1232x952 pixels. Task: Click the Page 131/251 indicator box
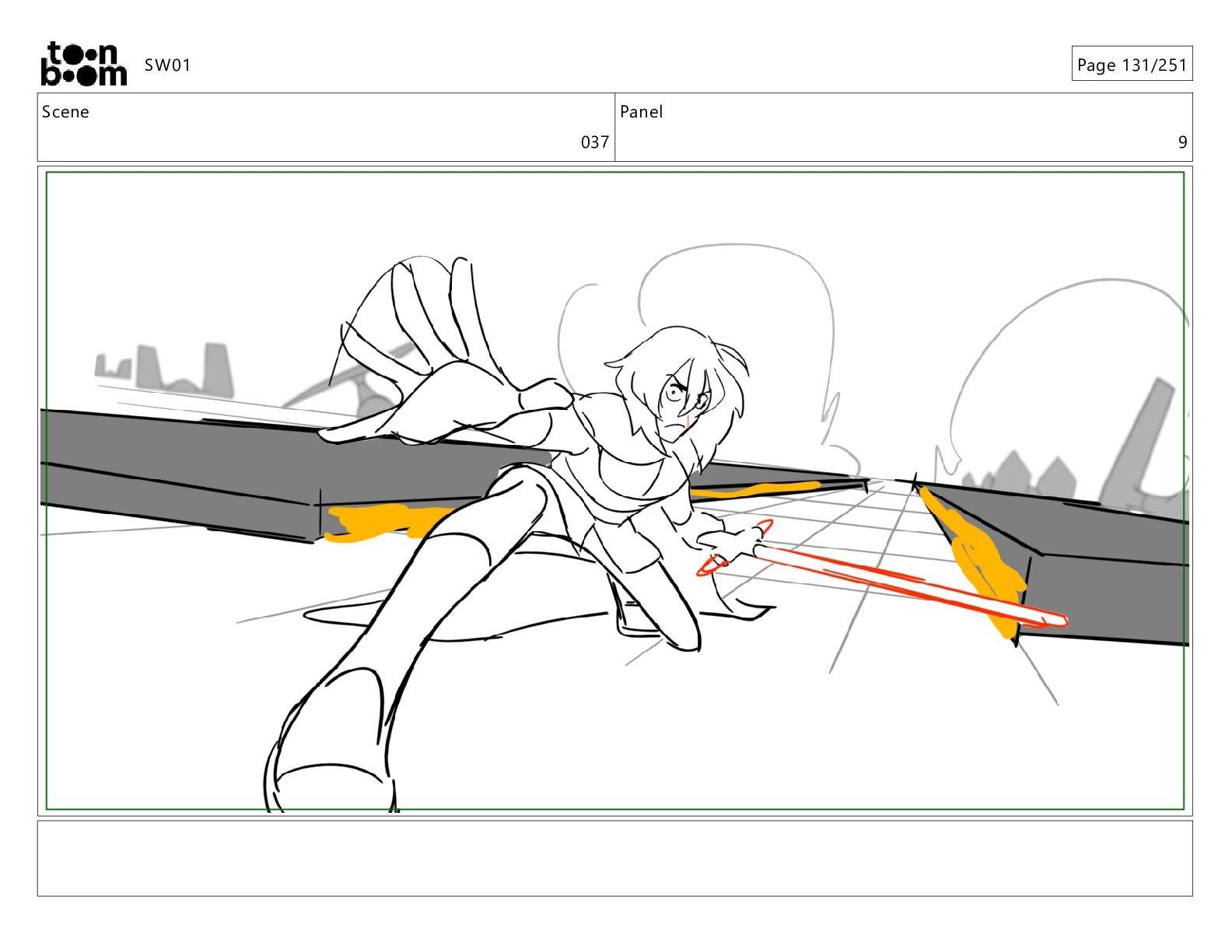click(x=1132, y=65)
